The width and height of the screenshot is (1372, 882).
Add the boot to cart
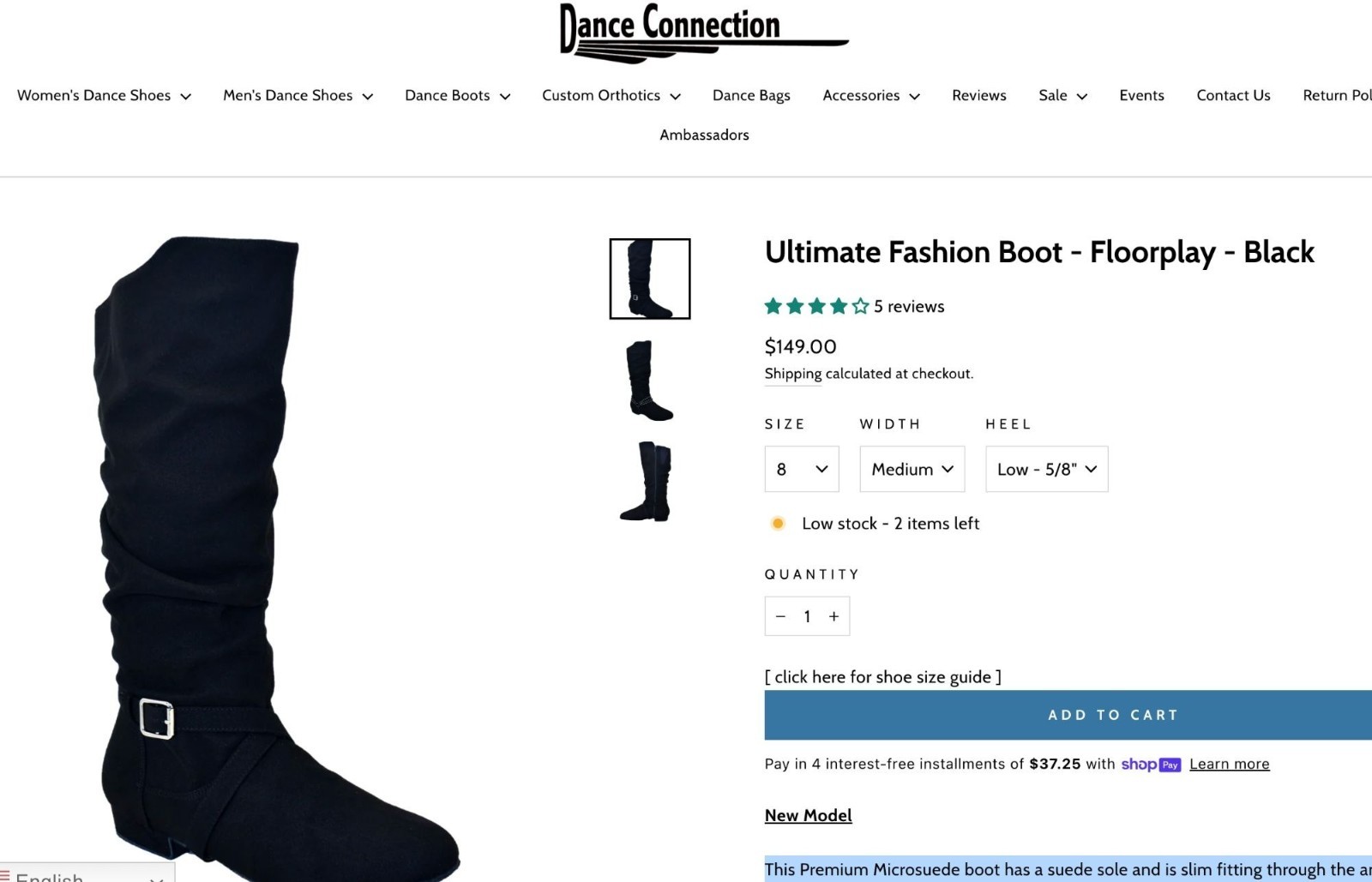pos(1068,715)
